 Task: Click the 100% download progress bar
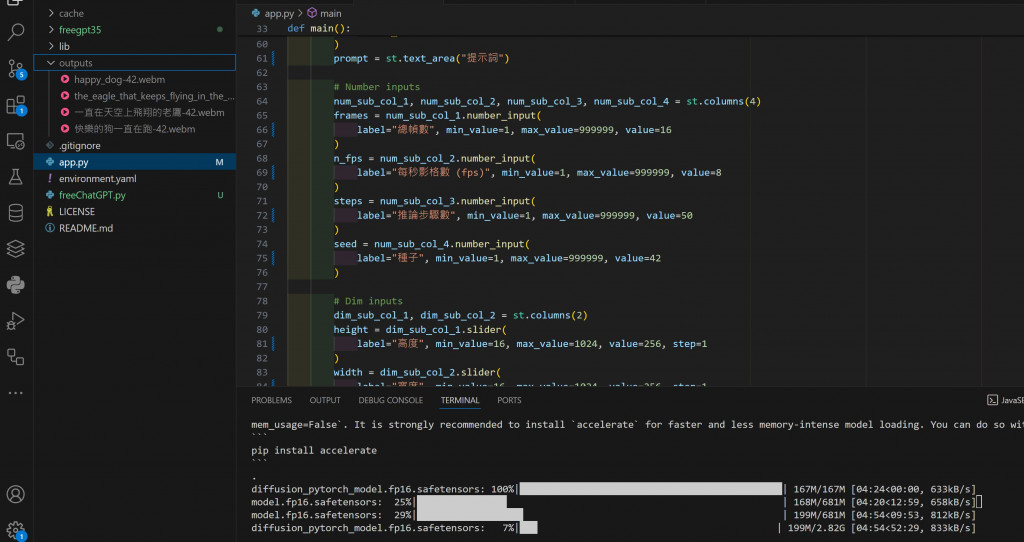tap(651, 489)
